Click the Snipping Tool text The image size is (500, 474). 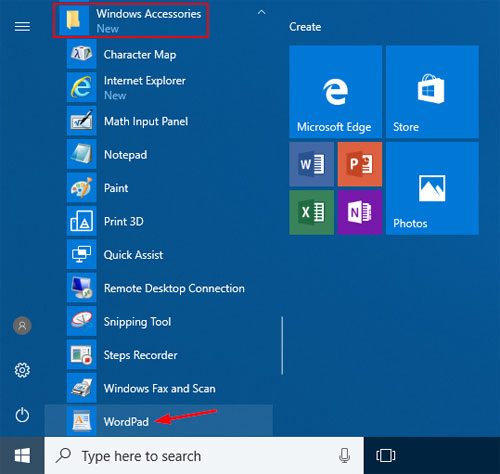tap(137, 322)
